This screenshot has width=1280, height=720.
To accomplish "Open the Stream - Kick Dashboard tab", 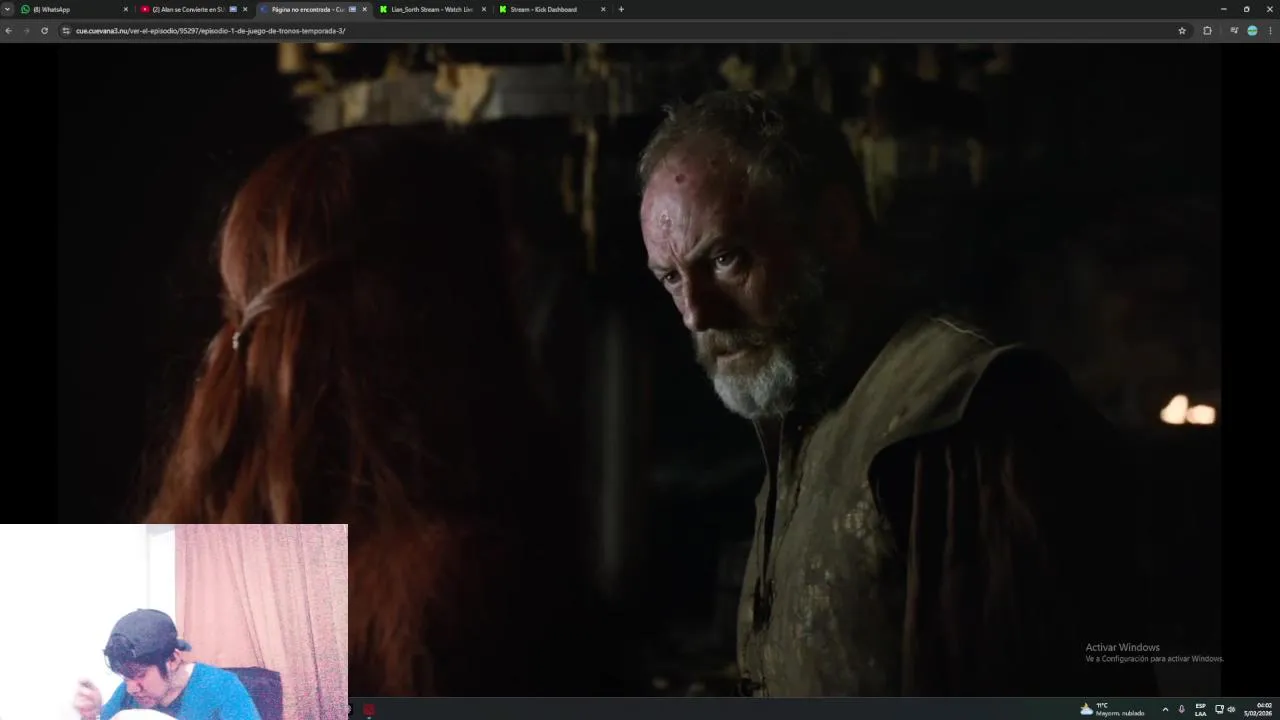I will point(551,9).
